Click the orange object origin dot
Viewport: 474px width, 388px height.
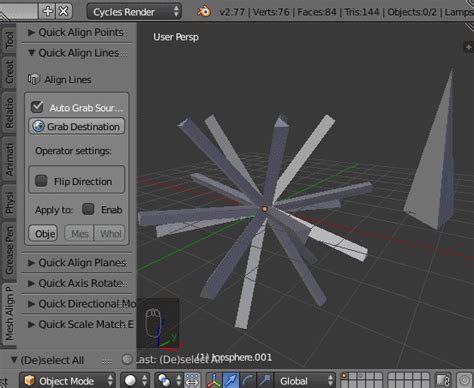click(265, 209)
